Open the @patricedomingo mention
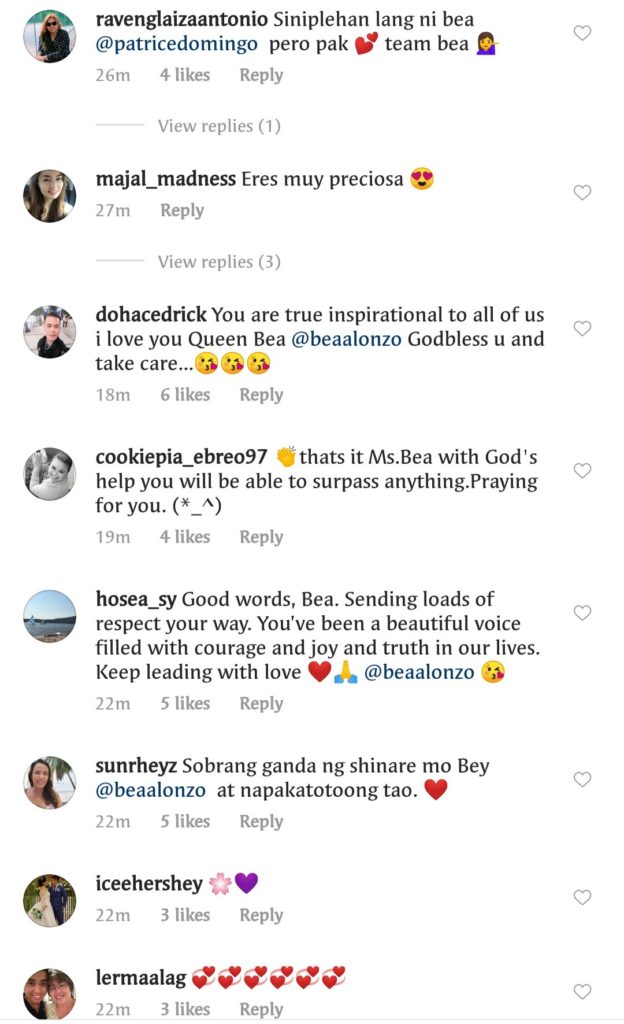 pyautogui.click(x=176, y=45)
